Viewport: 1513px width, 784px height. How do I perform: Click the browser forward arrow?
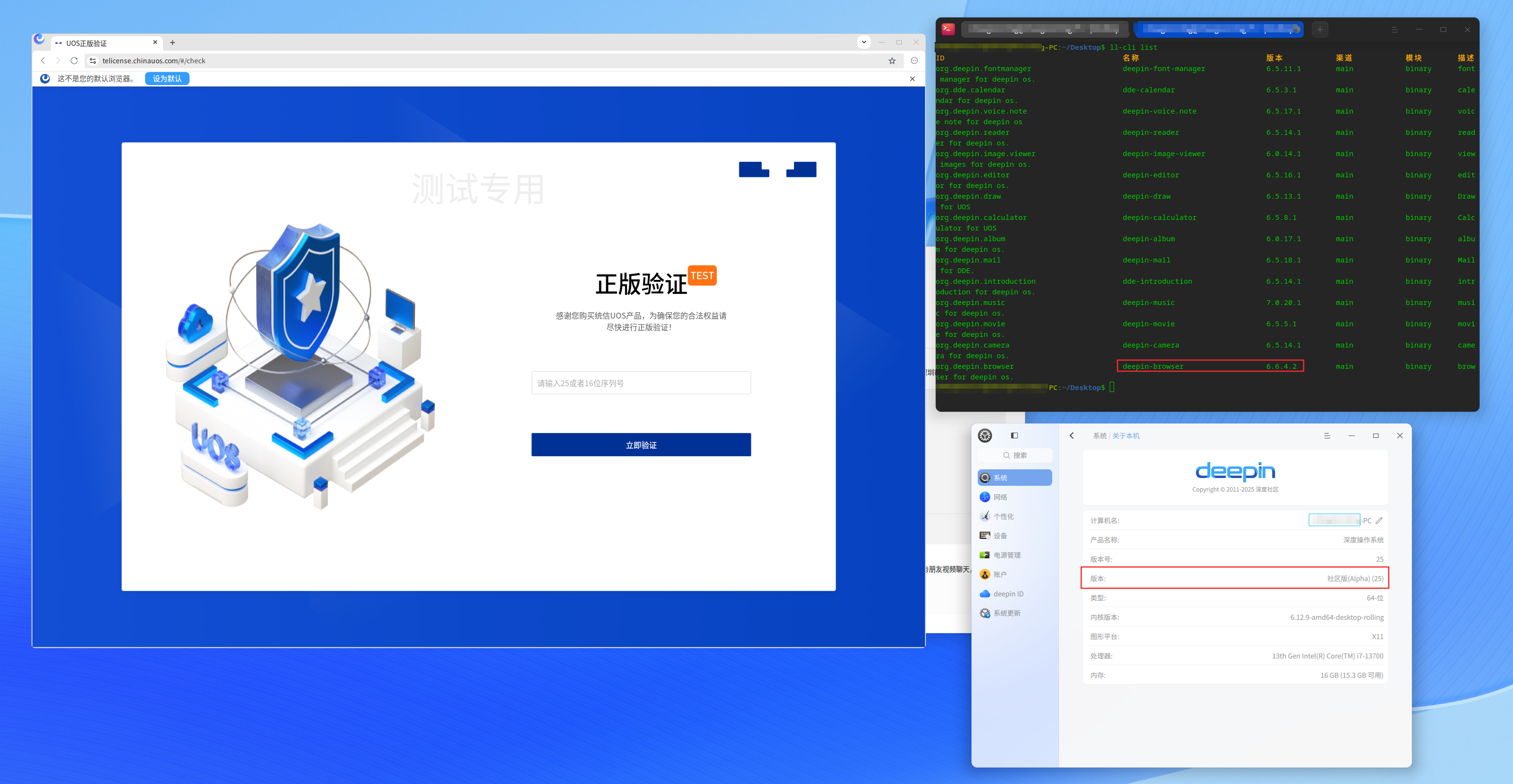[x=58, y=60]
